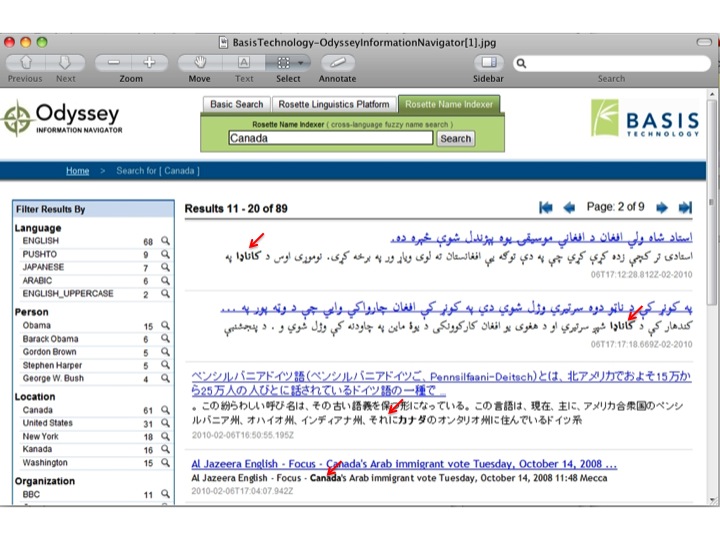720x540 pixels.
Task: Zoom out with the minus button
Action: tap(113, 62)
